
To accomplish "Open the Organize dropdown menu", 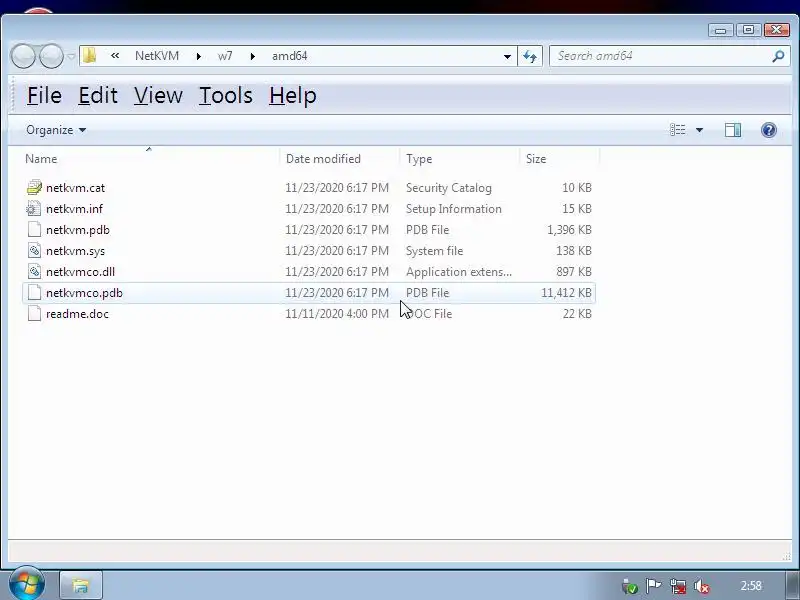I will pos(56,130).
